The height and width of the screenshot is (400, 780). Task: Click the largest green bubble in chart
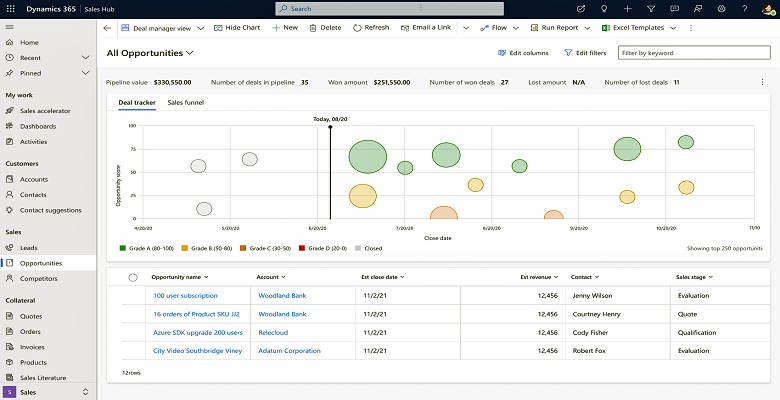(x=368, y=157)
